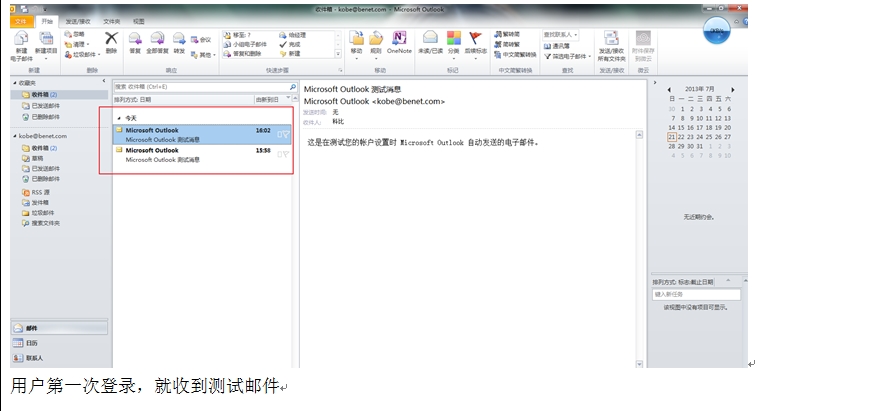Switch to the Folder (文件夹) tab
Viewport: 884px width, 411px height.
tap(112, 21)
